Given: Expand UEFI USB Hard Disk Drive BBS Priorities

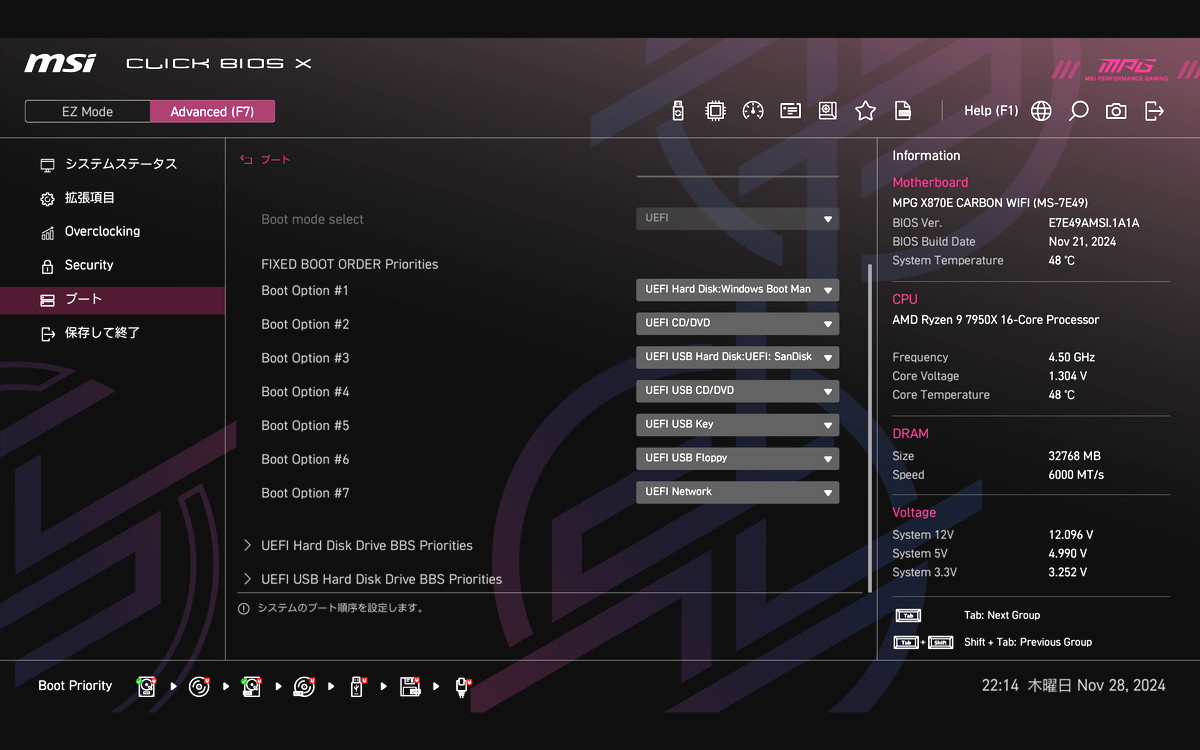Looking at the screenshot, I should [x=372, y=579].
